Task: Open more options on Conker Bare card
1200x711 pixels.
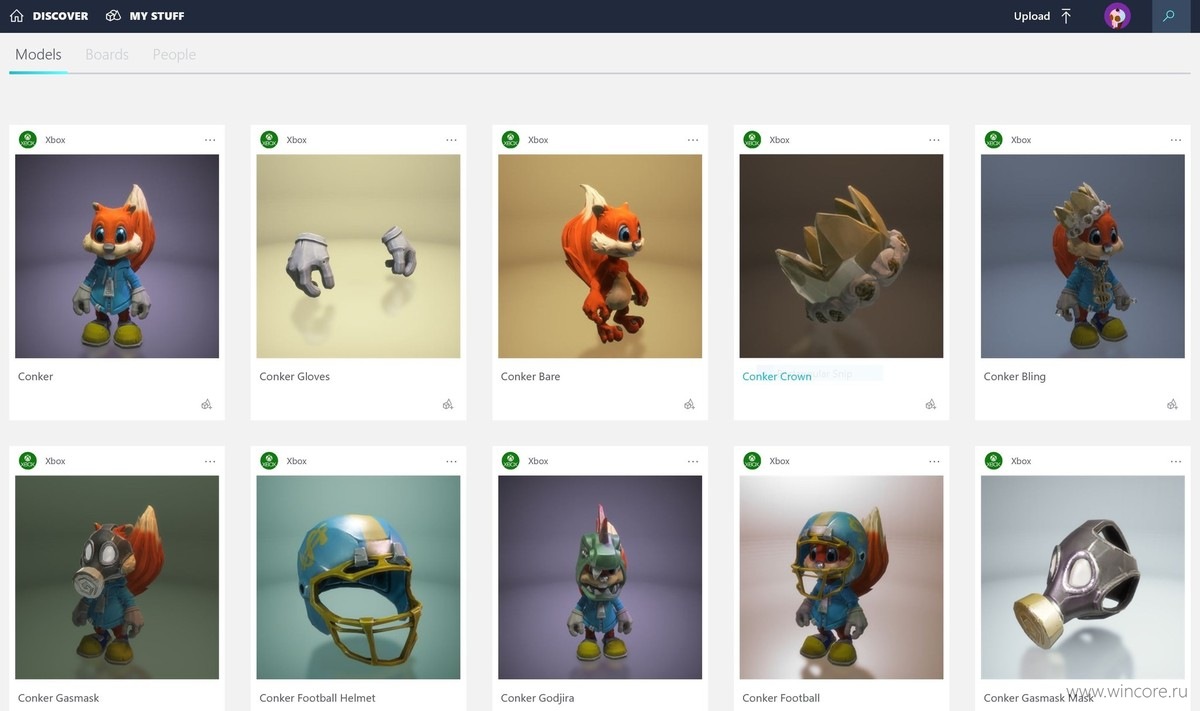Action: click(x=693, y=140)
